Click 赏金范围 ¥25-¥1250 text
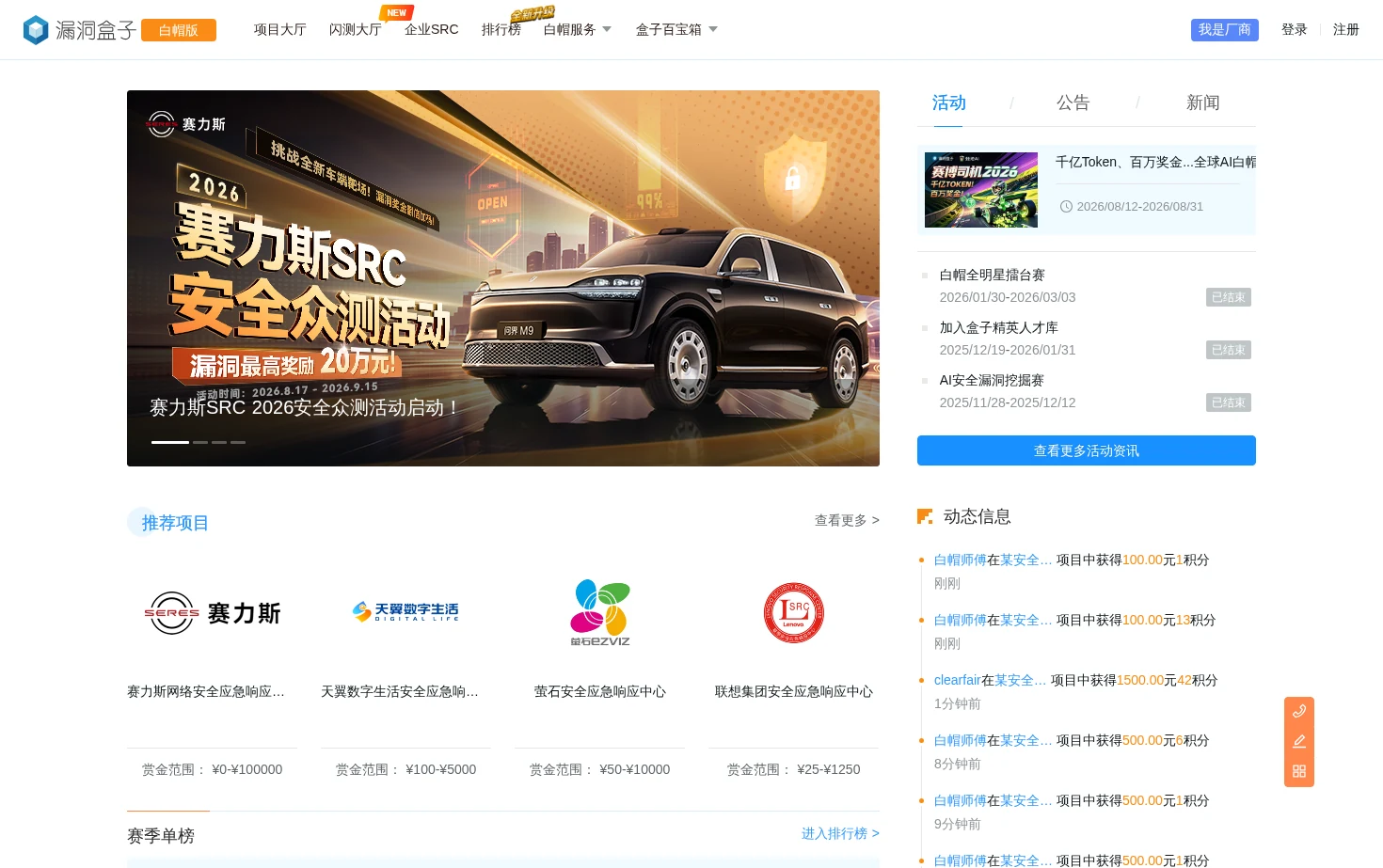This screenshot has height=868, width=1383. tap(794, 769)
